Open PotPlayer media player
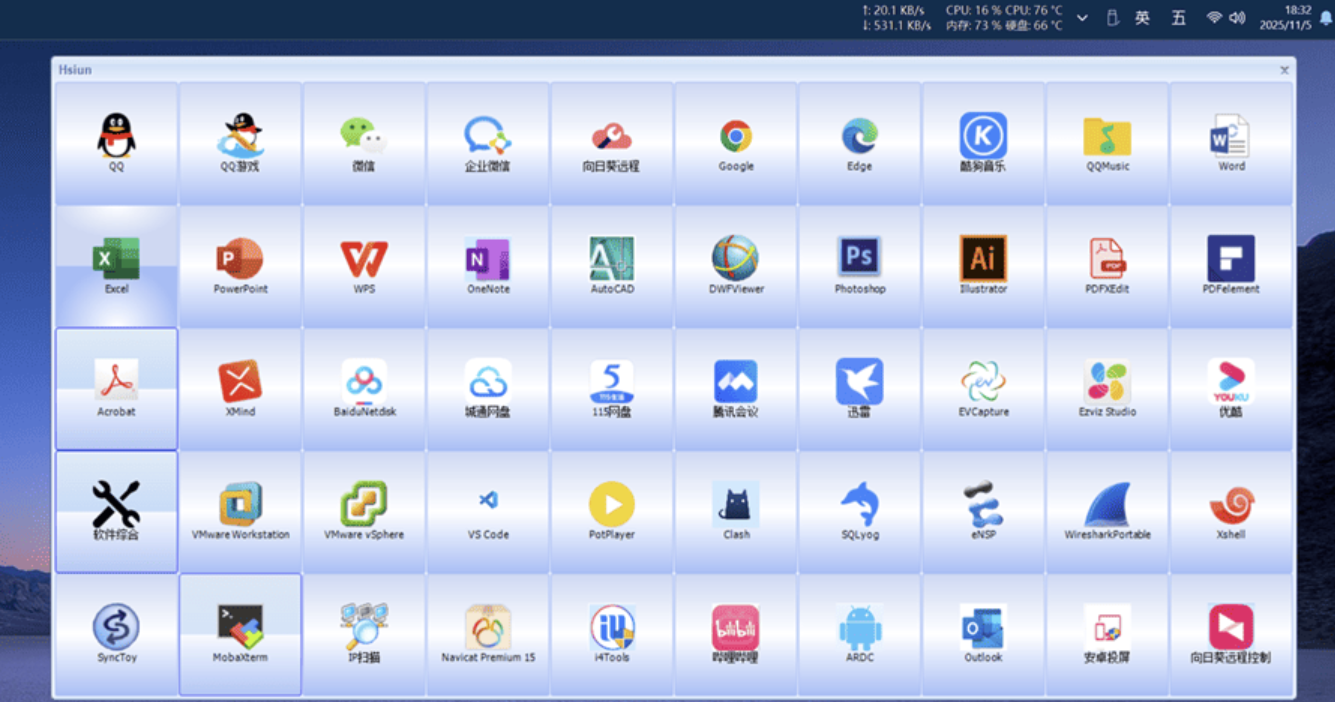This screenshot has width=1335, height=702. pyautogui.click(x=611, y=510)
